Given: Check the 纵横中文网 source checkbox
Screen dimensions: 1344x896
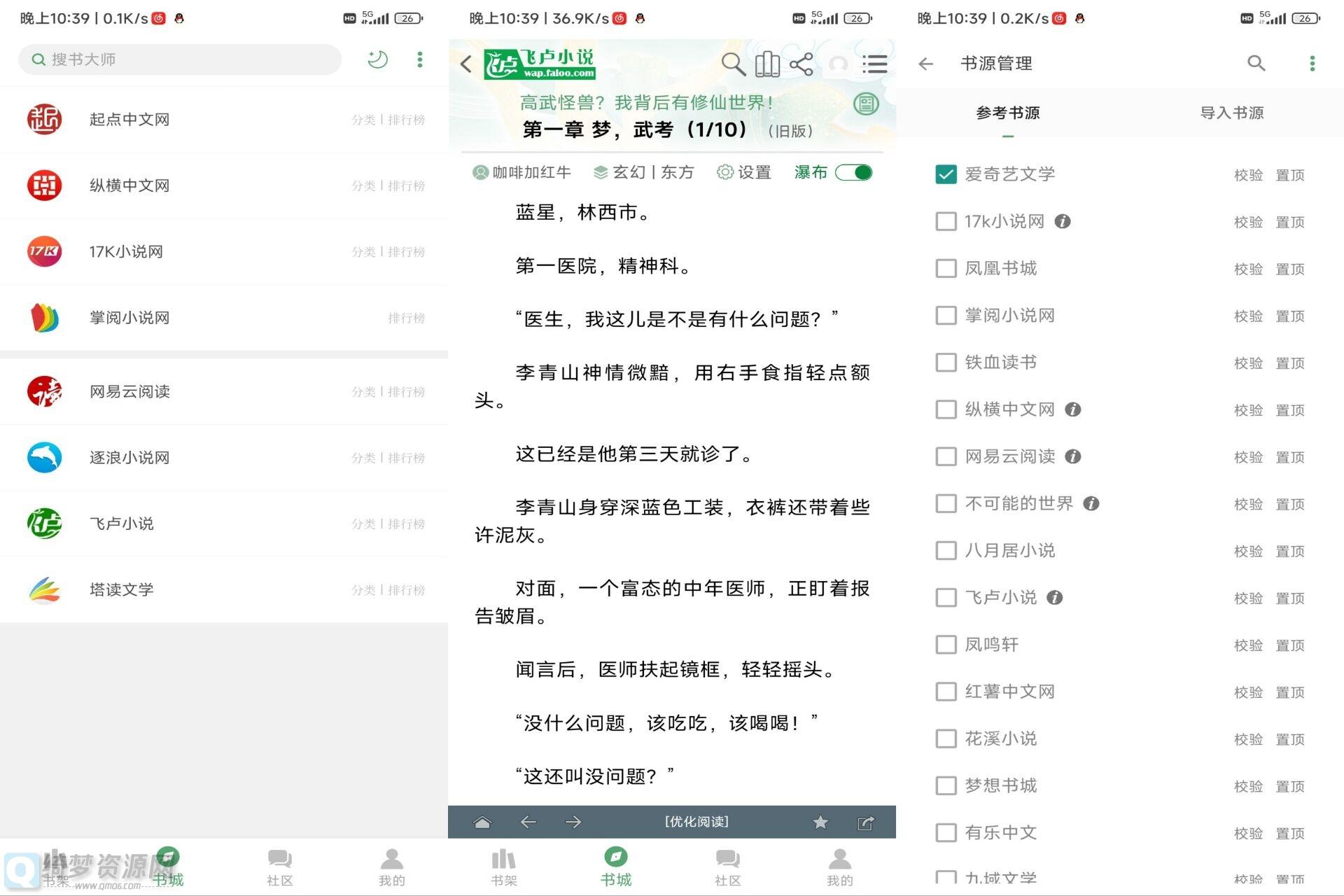Looking at the screenshot, I should (x=946, y=409).
